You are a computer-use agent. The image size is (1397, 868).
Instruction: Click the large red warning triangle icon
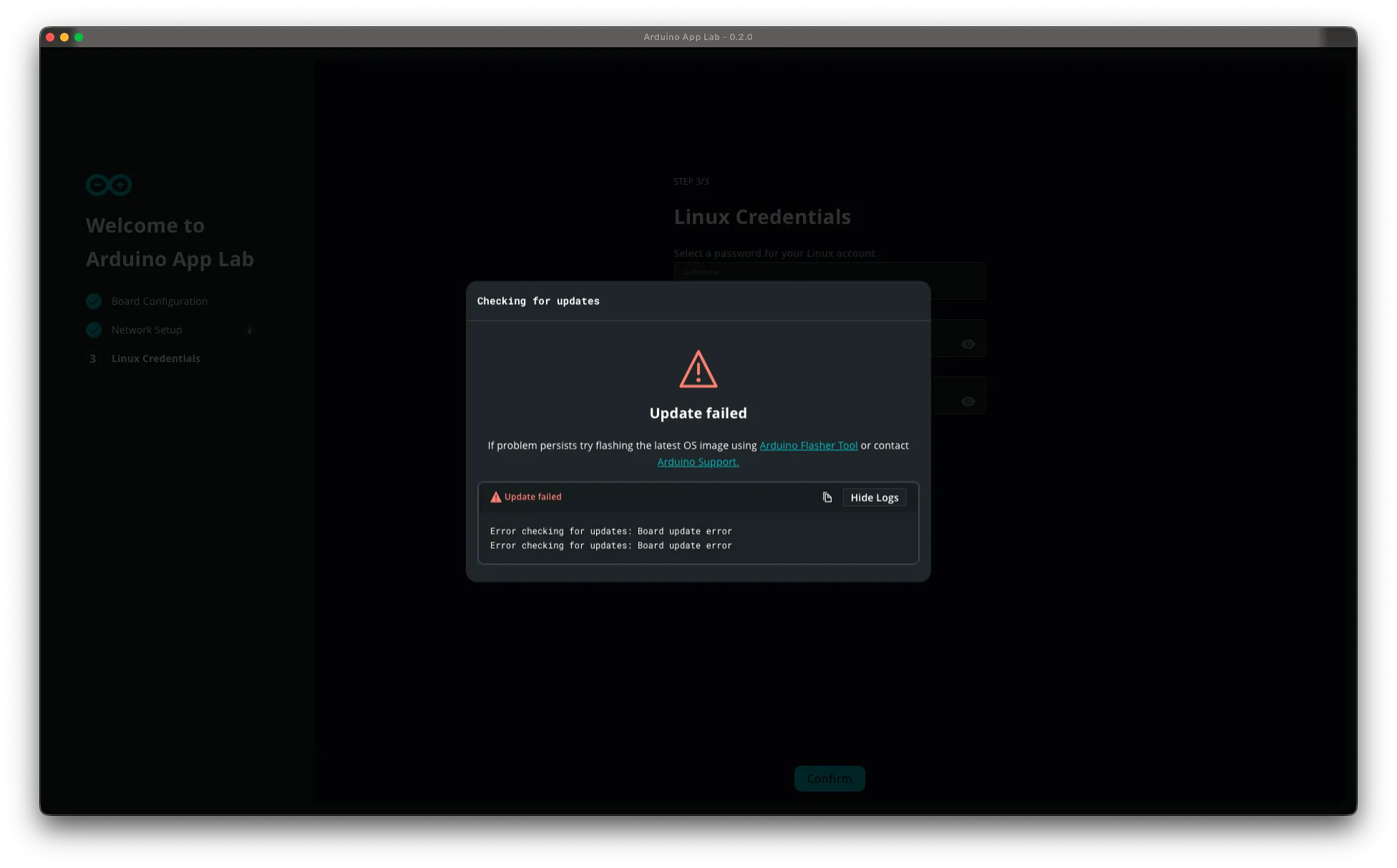click(x=698, y=369)
